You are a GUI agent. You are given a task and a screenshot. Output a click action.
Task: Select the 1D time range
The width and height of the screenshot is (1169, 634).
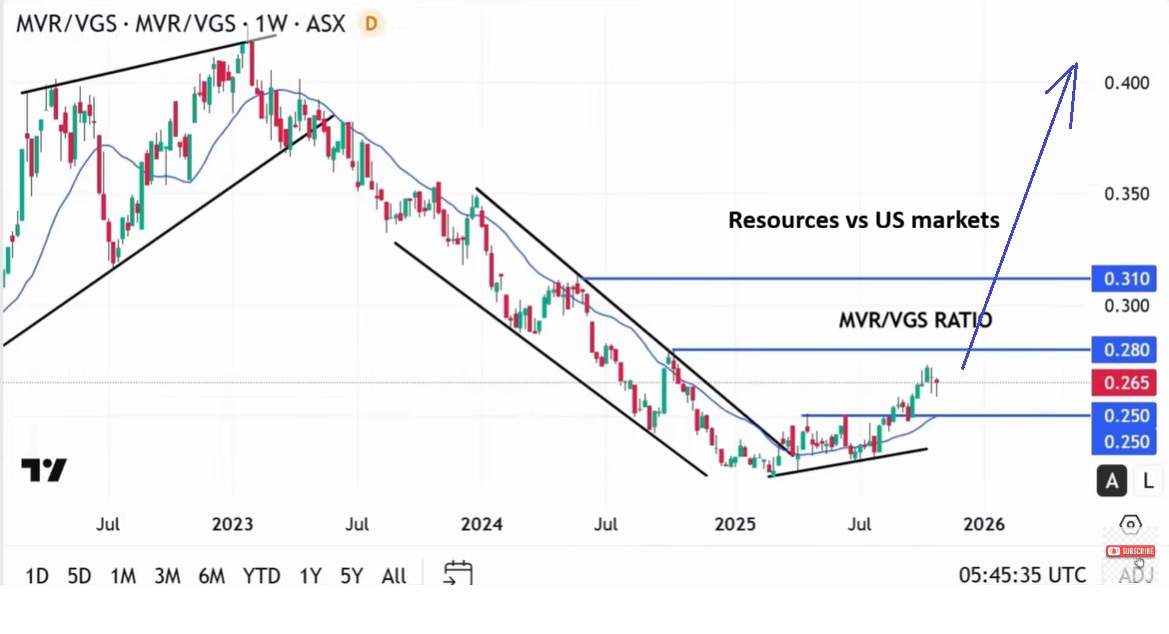[37, 576]
